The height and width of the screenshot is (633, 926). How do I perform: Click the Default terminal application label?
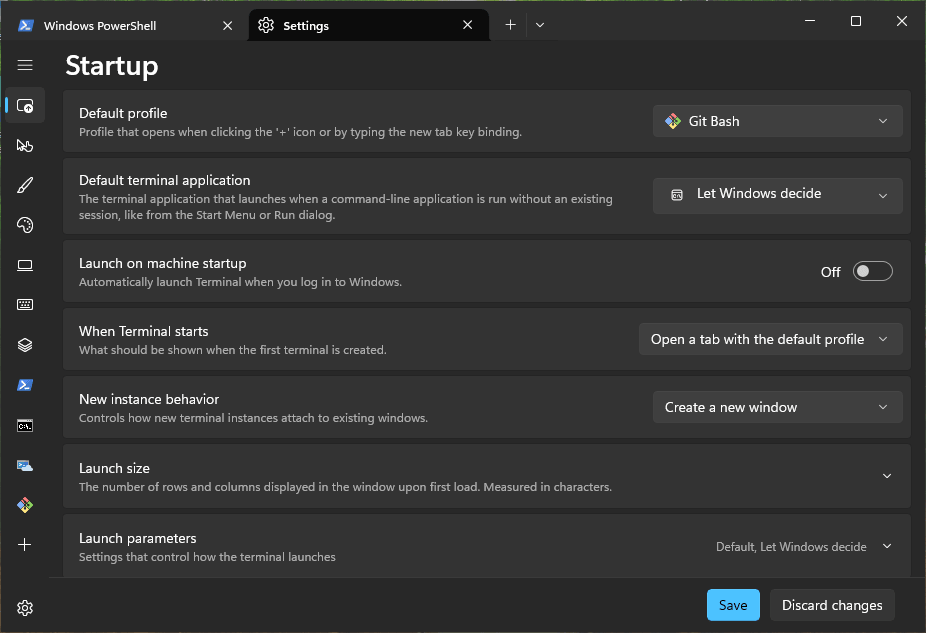[165, 180]
